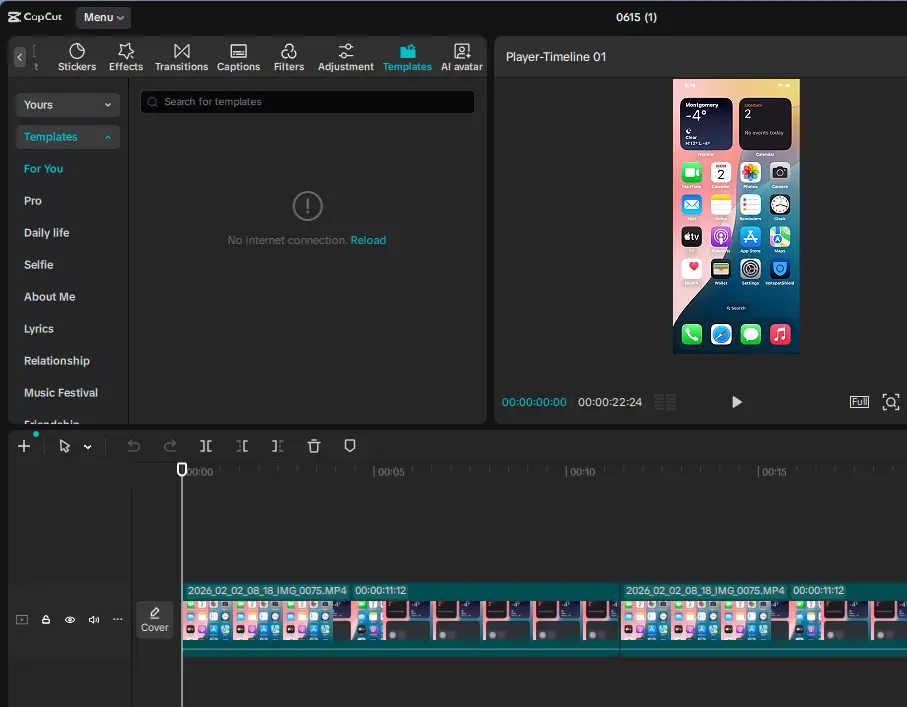Click the Cover button
The height and width of the screenshot is (707, 907).
point(154,620)
